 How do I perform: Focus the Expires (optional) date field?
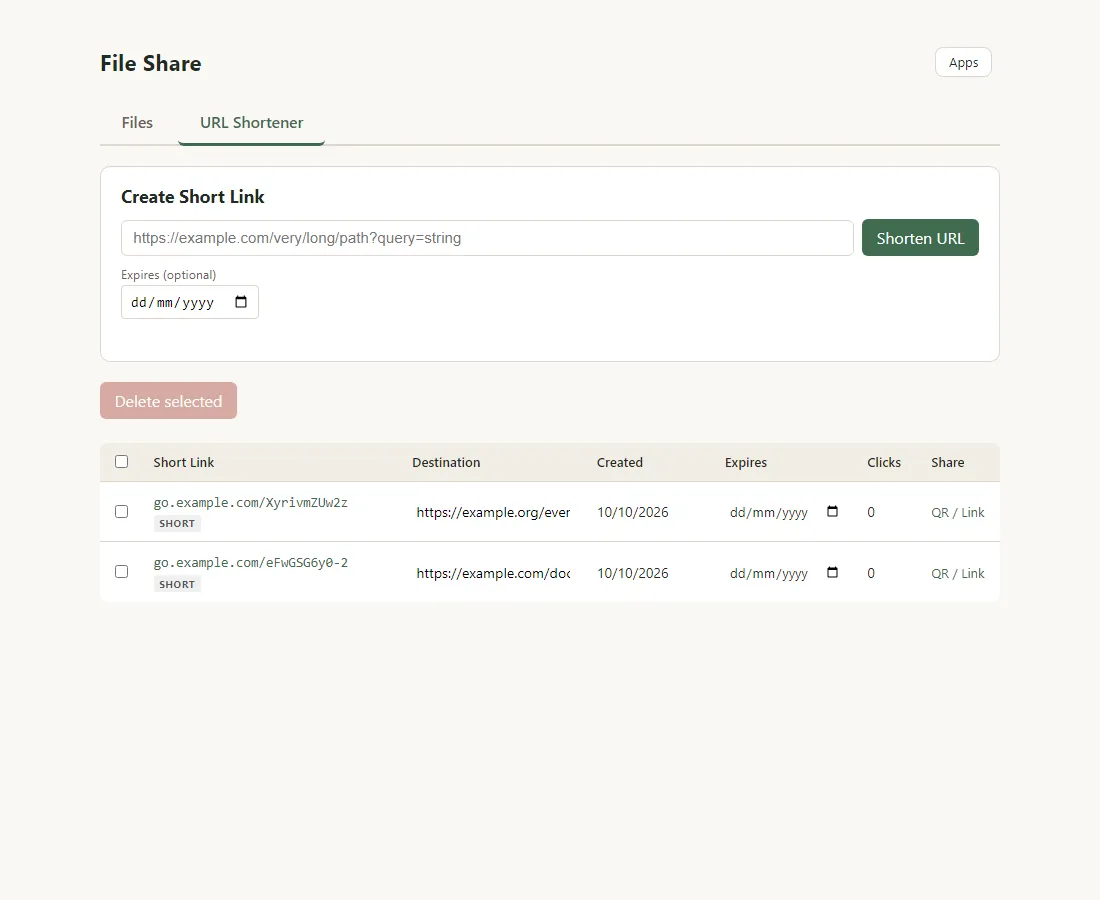point(189,302)
